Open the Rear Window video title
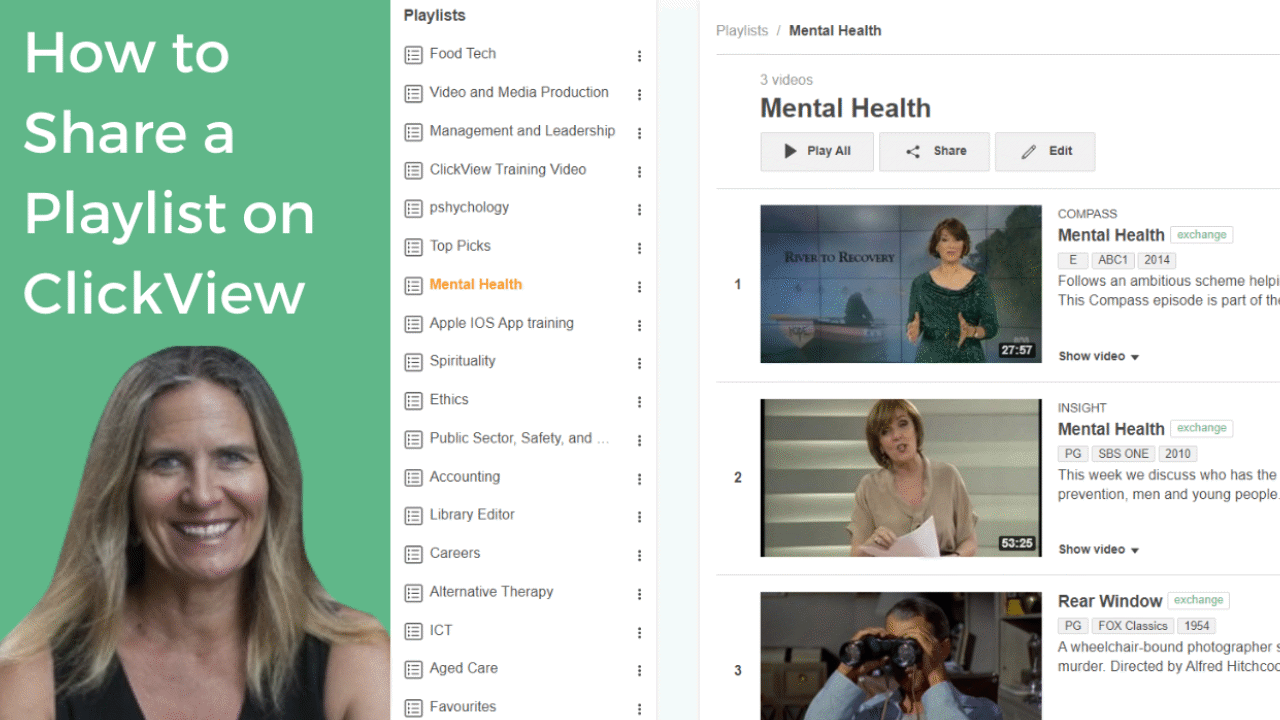This screenshot has width=1280, height=720. 1110,601
